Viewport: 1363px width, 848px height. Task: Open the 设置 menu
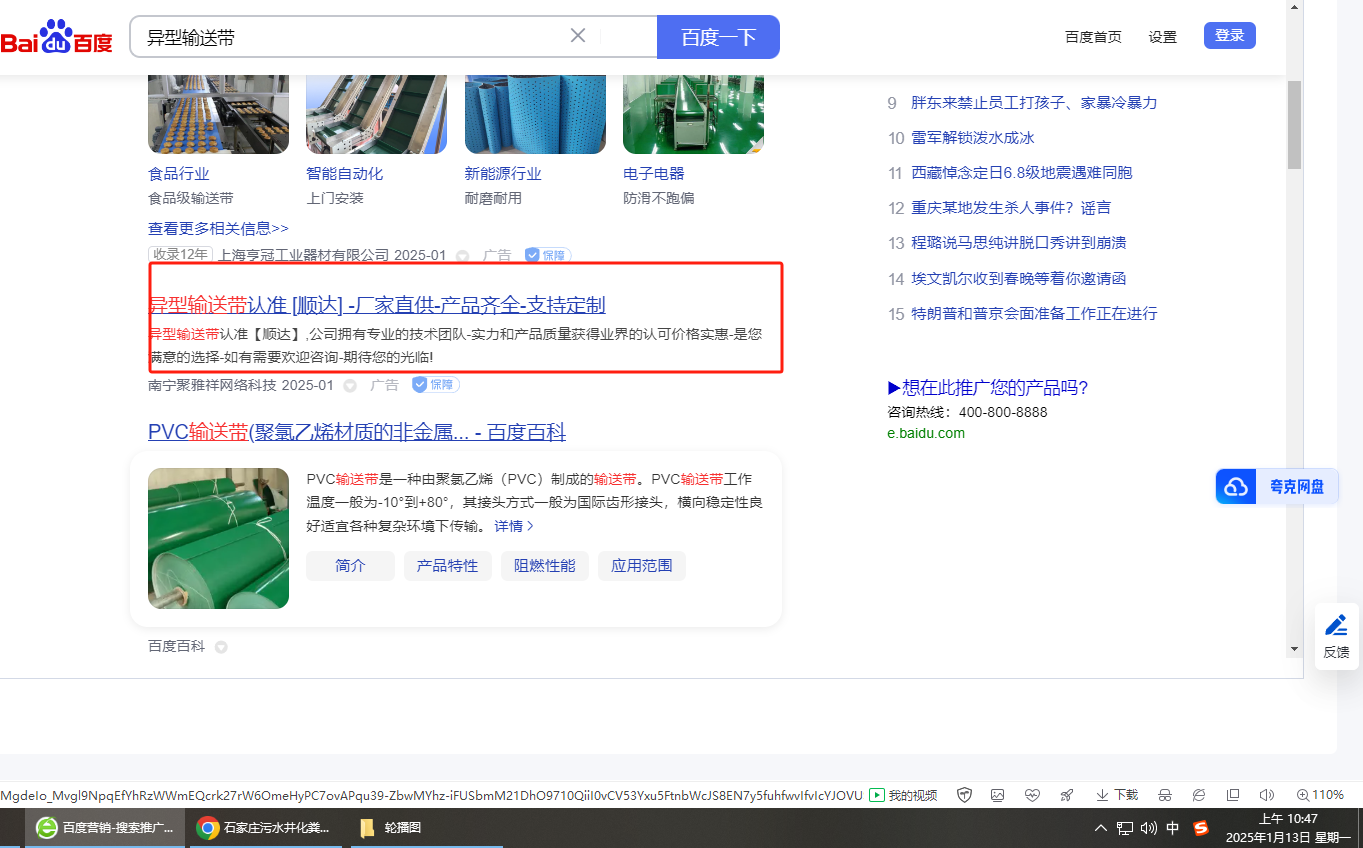tap(1163, 37)
